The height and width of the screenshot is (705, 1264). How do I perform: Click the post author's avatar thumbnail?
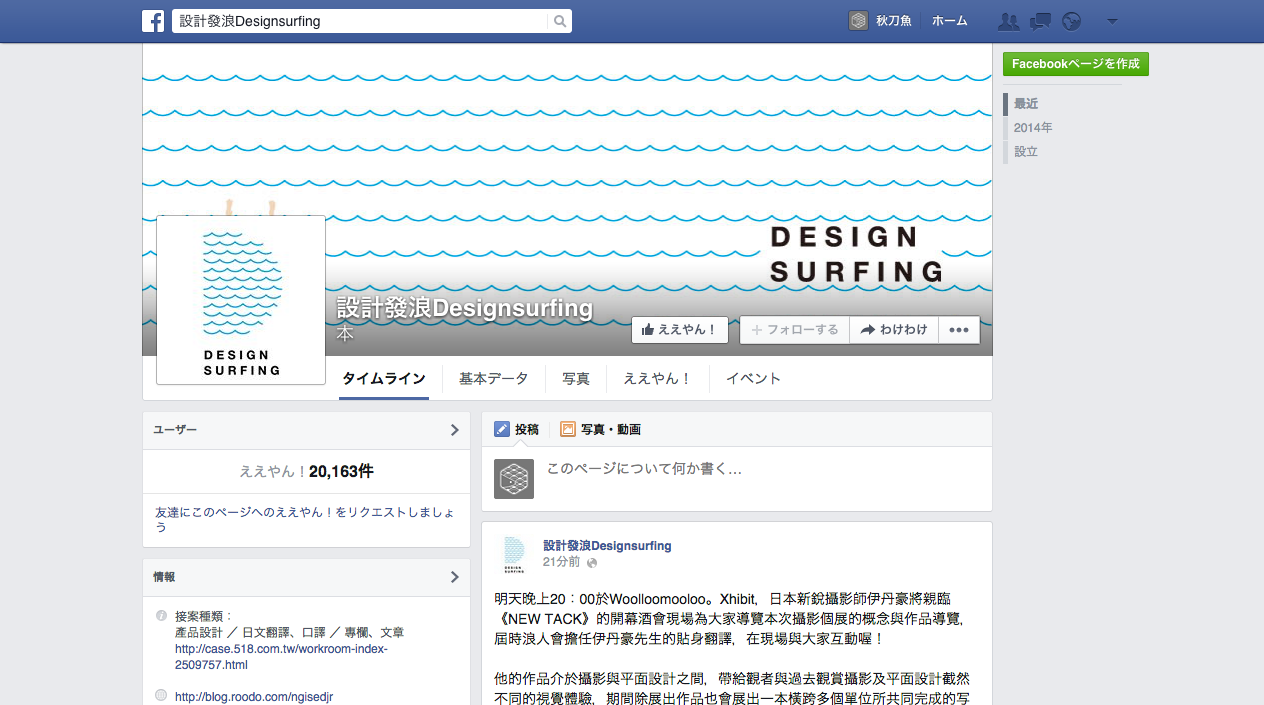tap(514, 555)
